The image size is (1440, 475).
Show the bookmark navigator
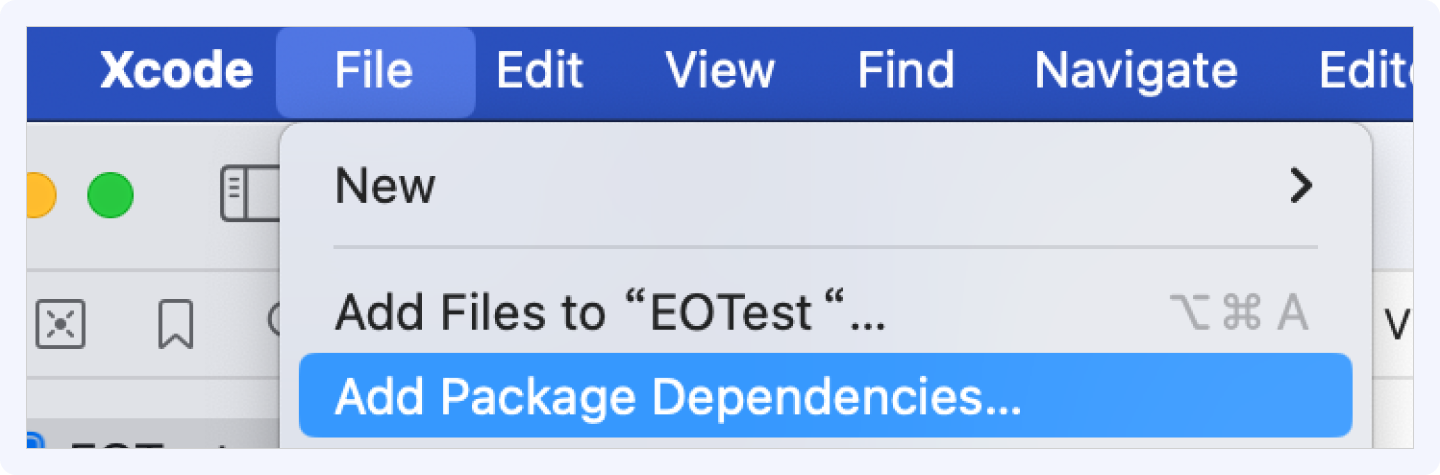click(x=176, y=325)
